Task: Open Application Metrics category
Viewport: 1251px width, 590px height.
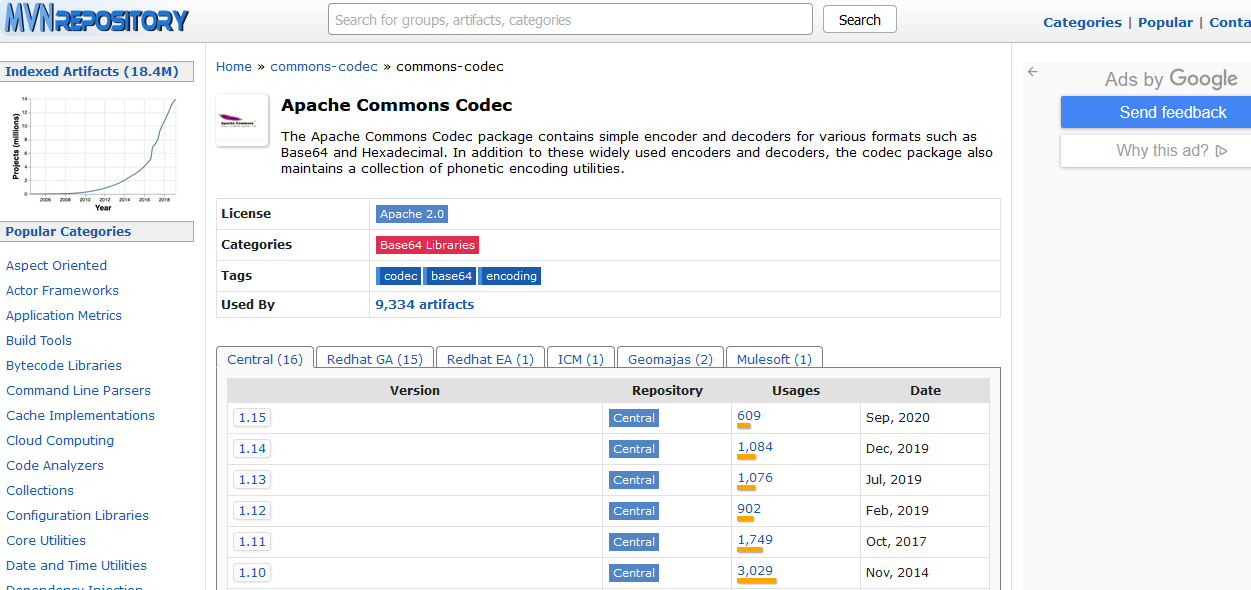Action: pos(64,316)
